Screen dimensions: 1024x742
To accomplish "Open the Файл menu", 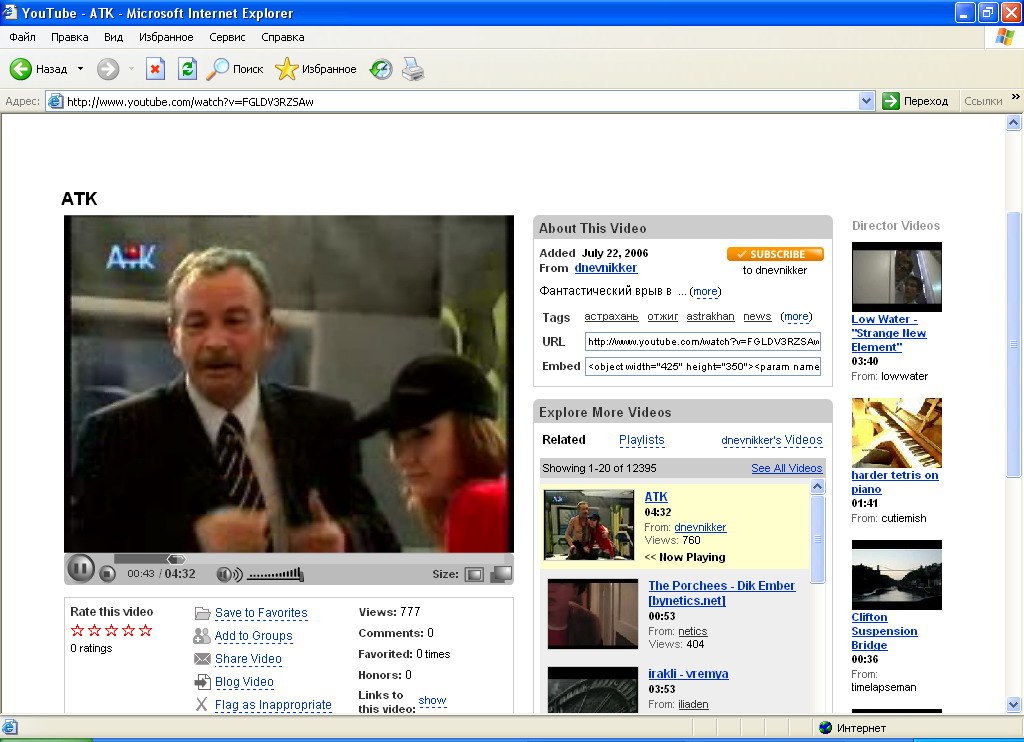I will [23, 37].
